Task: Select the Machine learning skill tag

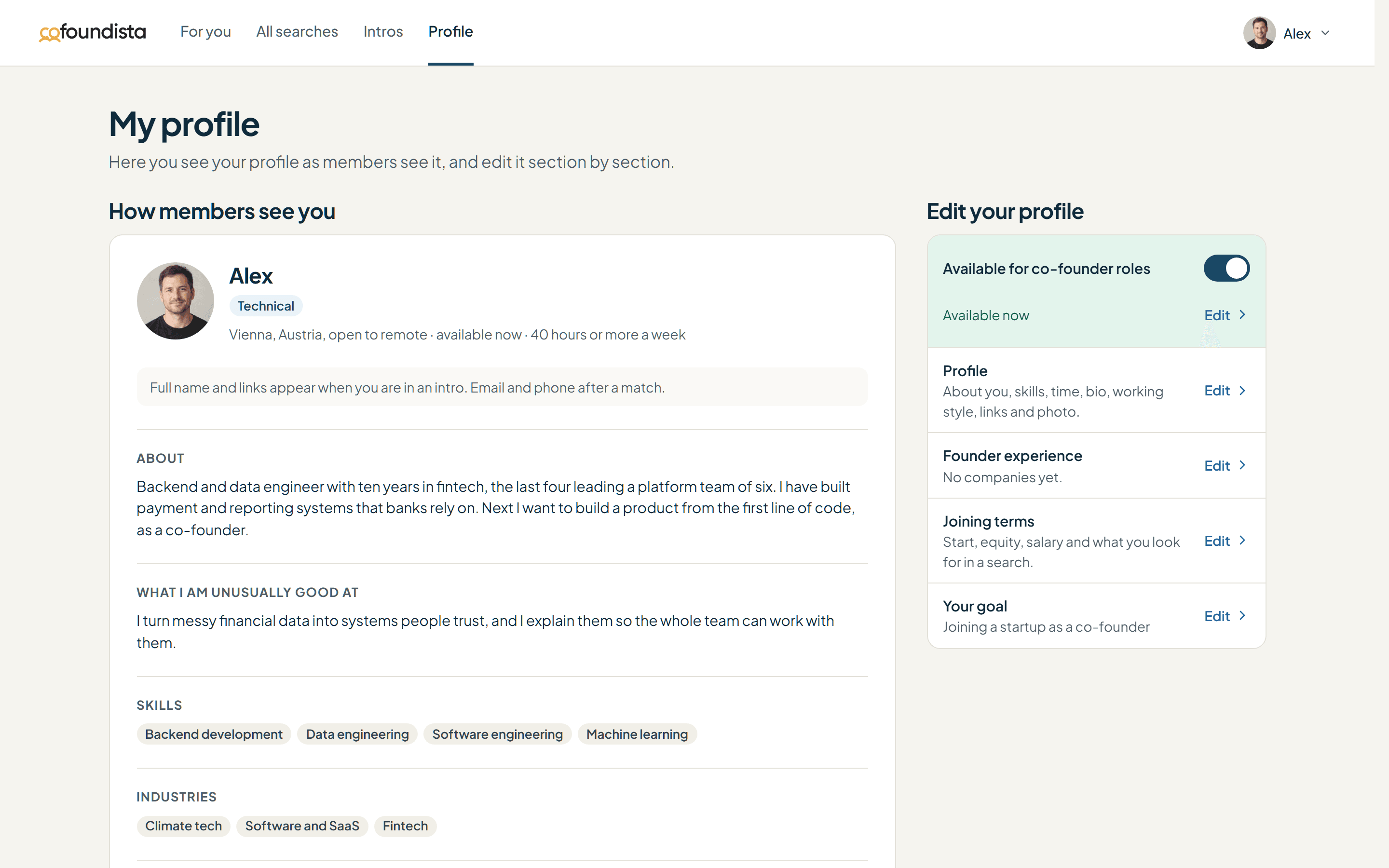Action: (637, 734)
